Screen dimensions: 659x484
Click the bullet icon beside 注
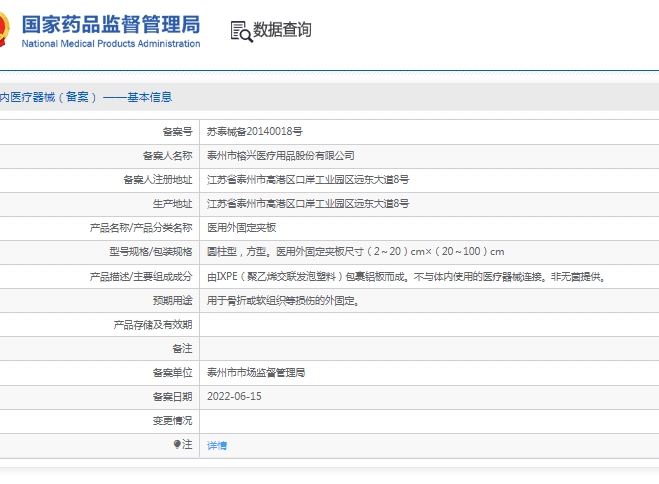177,444
